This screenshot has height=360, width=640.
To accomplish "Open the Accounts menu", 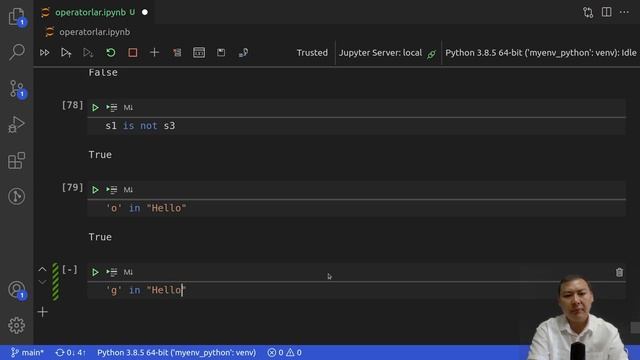I will 16,289.
